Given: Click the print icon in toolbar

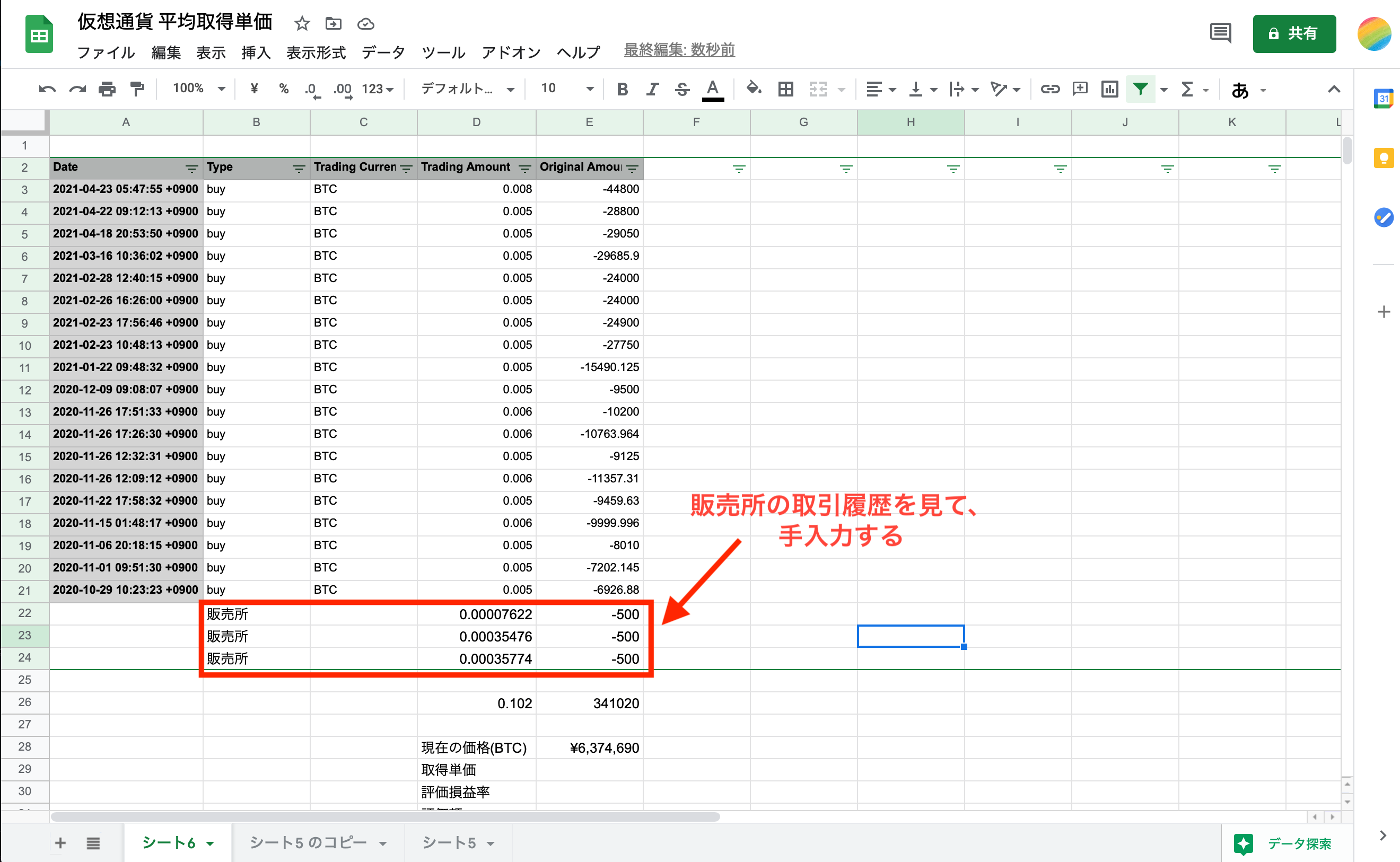Looking at the screenshot, I should coord(107,89).
